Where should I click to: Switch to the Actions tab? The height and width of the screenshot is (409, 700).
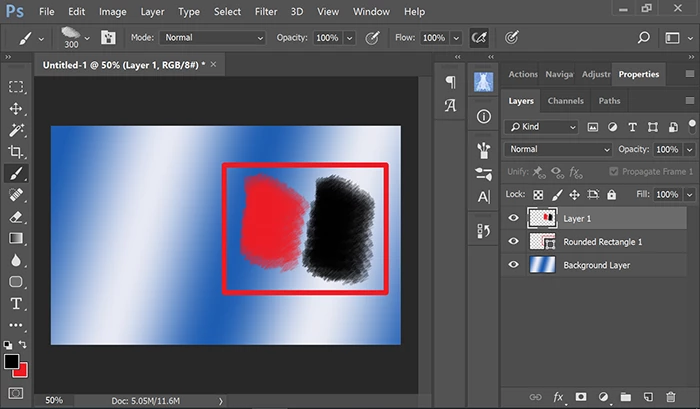[x=523, y=74]
